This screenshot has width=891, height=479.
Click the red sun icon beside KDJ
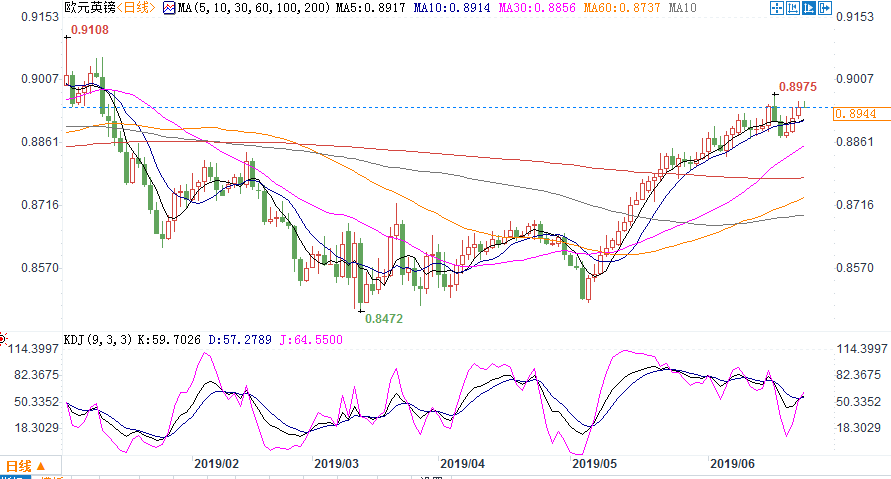[3, 340]
